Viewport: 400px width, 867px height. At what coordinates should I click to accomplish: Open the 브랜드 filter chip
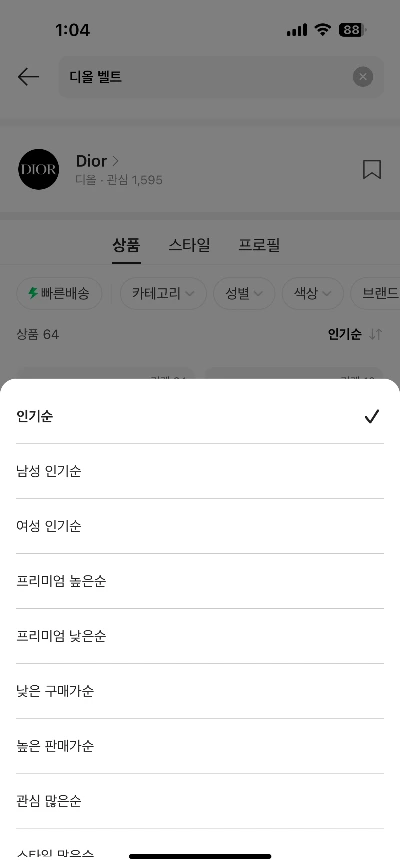point(376,293)
